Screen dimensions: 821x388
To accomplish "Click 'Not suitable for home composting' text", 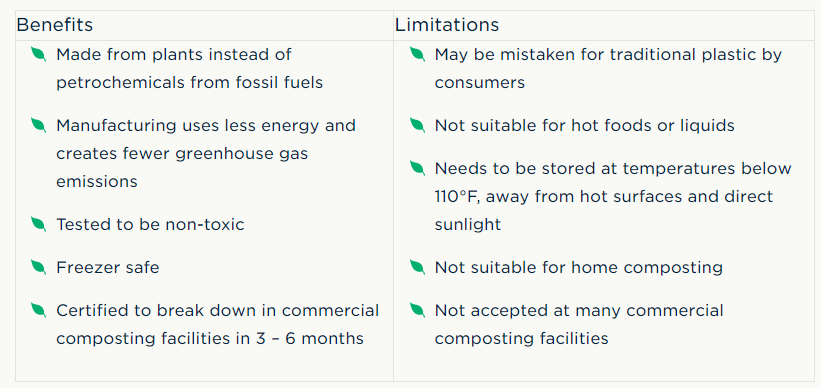I will [579, 268].
